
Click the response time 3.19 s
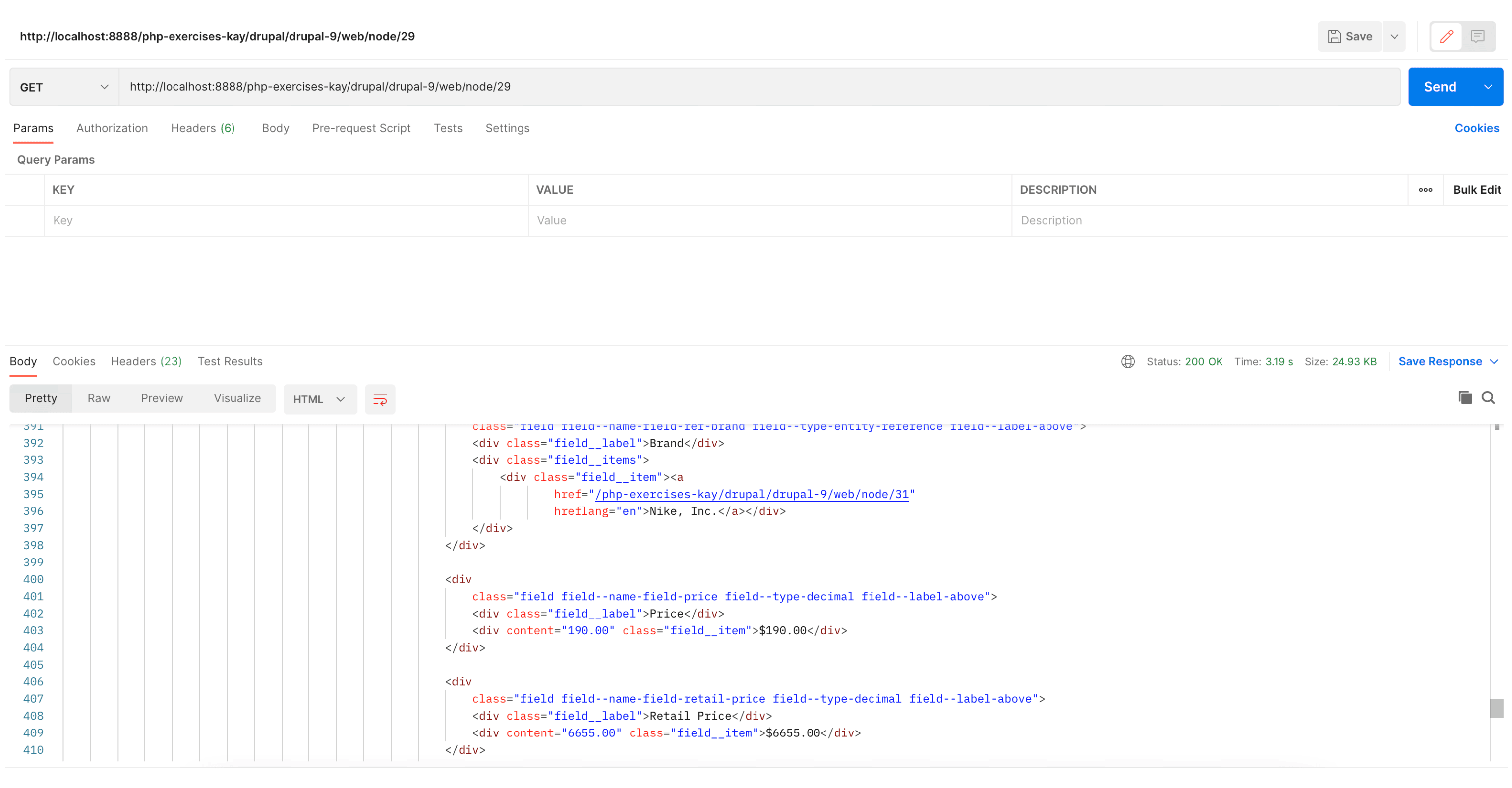[1279, 361]
